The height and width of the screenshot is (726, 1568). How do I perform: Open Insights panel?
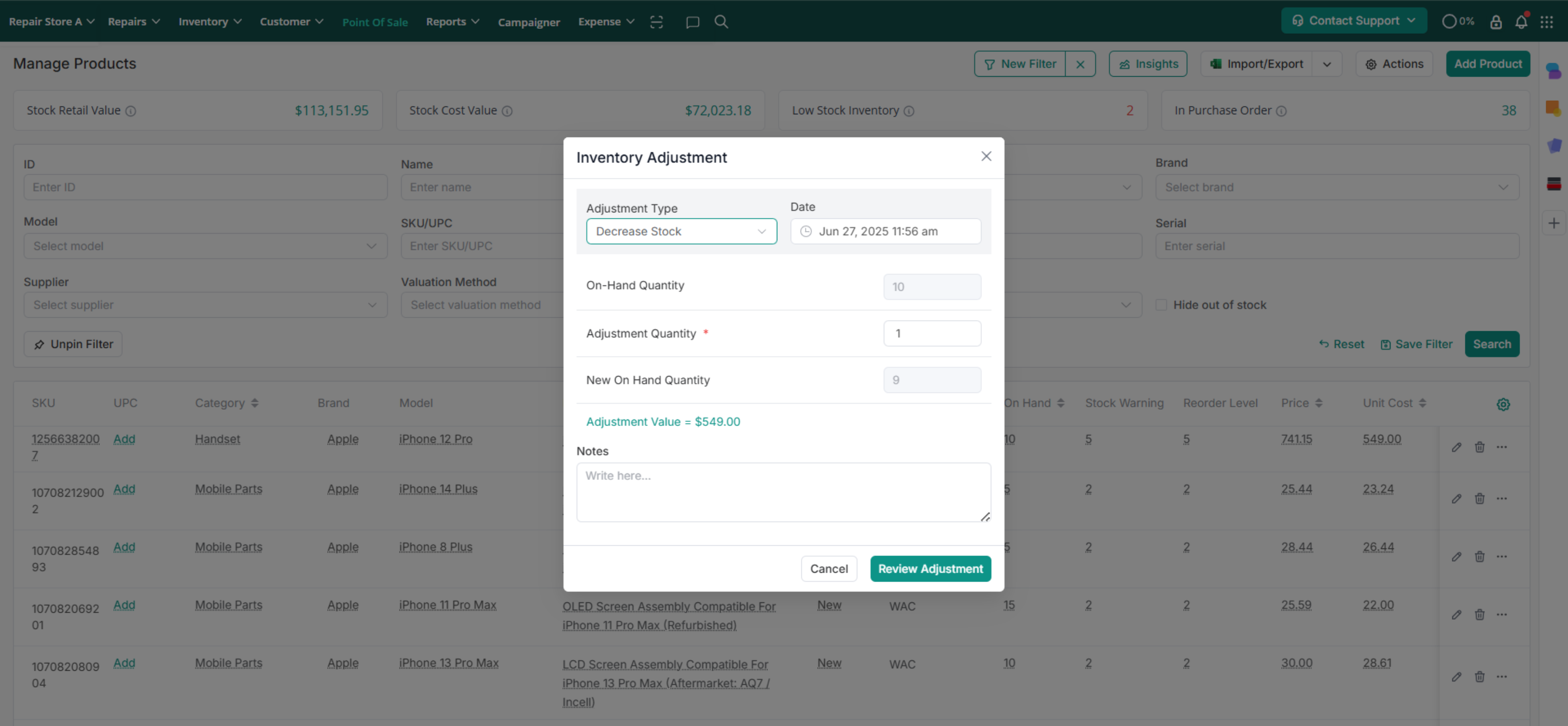(1148, 64)
